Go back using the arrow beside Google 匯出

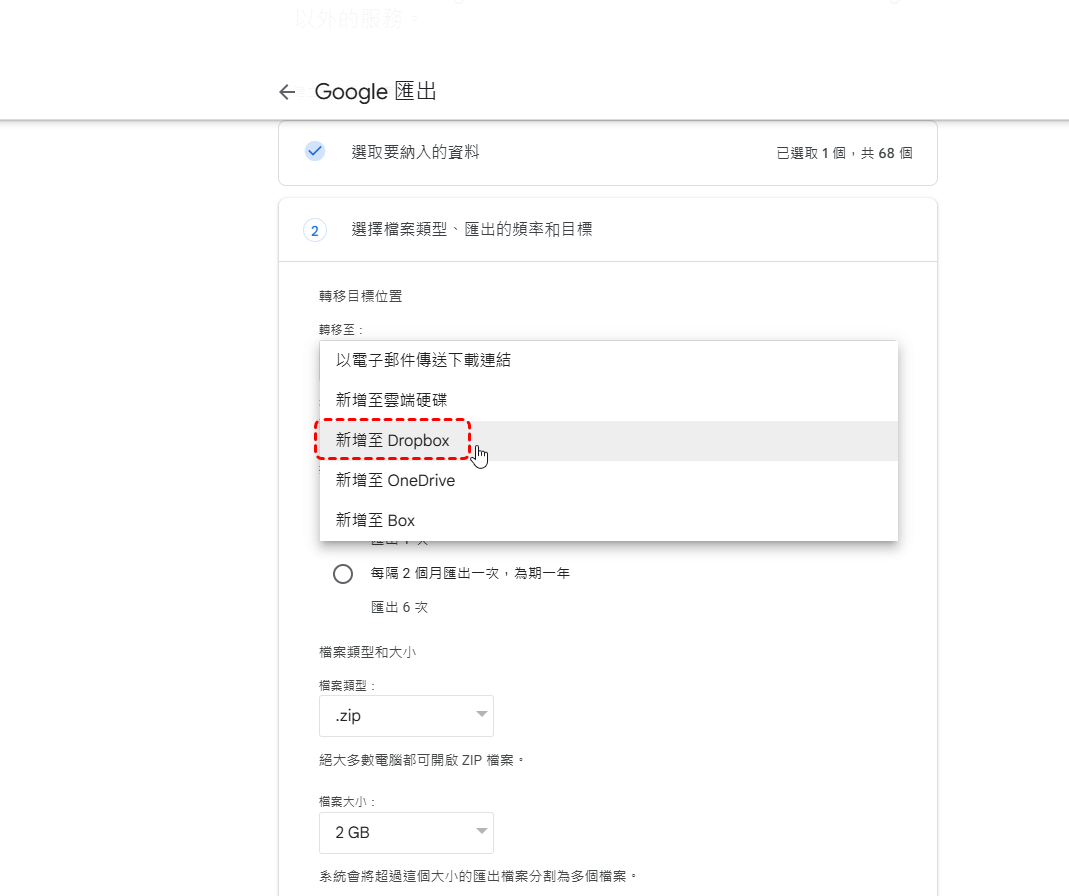tap(287, 91)
